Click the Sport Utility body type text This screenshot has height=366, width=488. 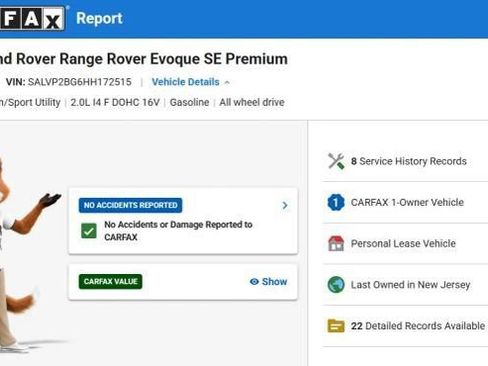point(31,102)
